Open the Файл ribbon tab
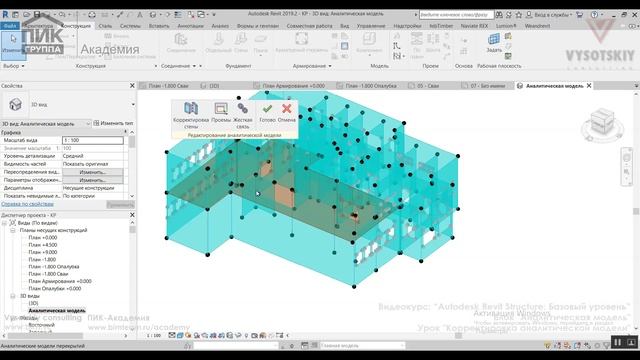640x360 pixels. pyautogui.click(x=9, y=26)
